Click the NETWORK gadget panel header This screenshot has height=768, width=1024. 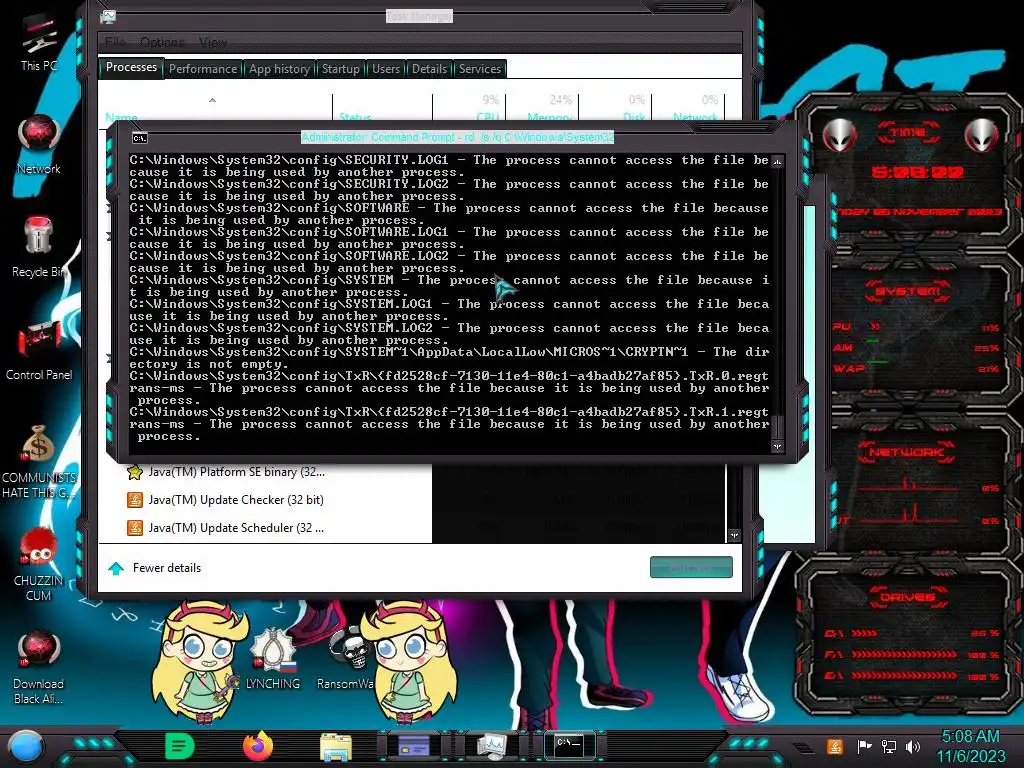907,452
